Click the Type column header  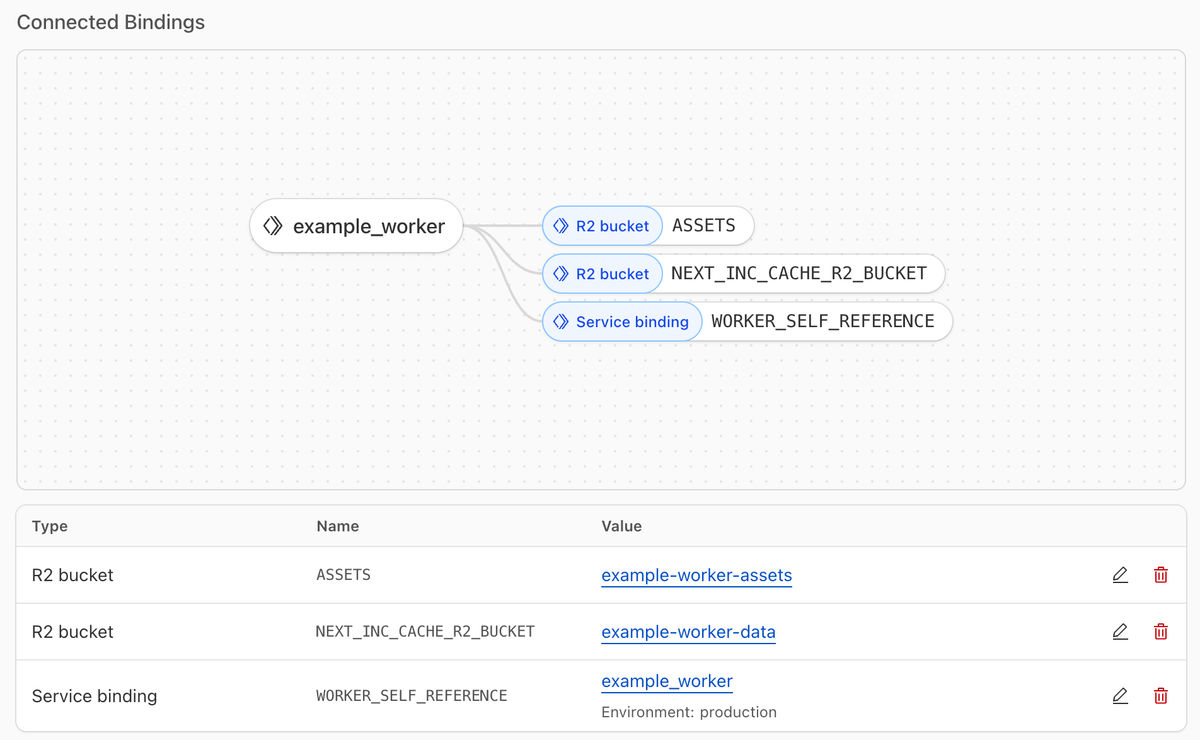click(x=50, y=526)
